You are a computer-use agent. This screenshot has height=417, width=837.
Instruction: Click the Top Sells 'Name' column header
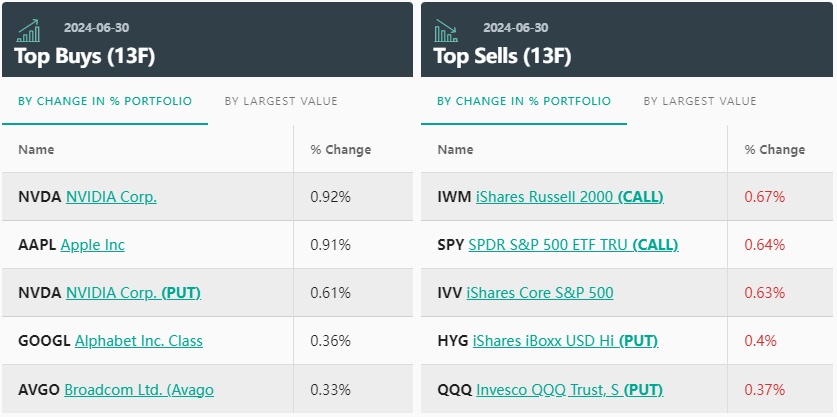point(456,150)
